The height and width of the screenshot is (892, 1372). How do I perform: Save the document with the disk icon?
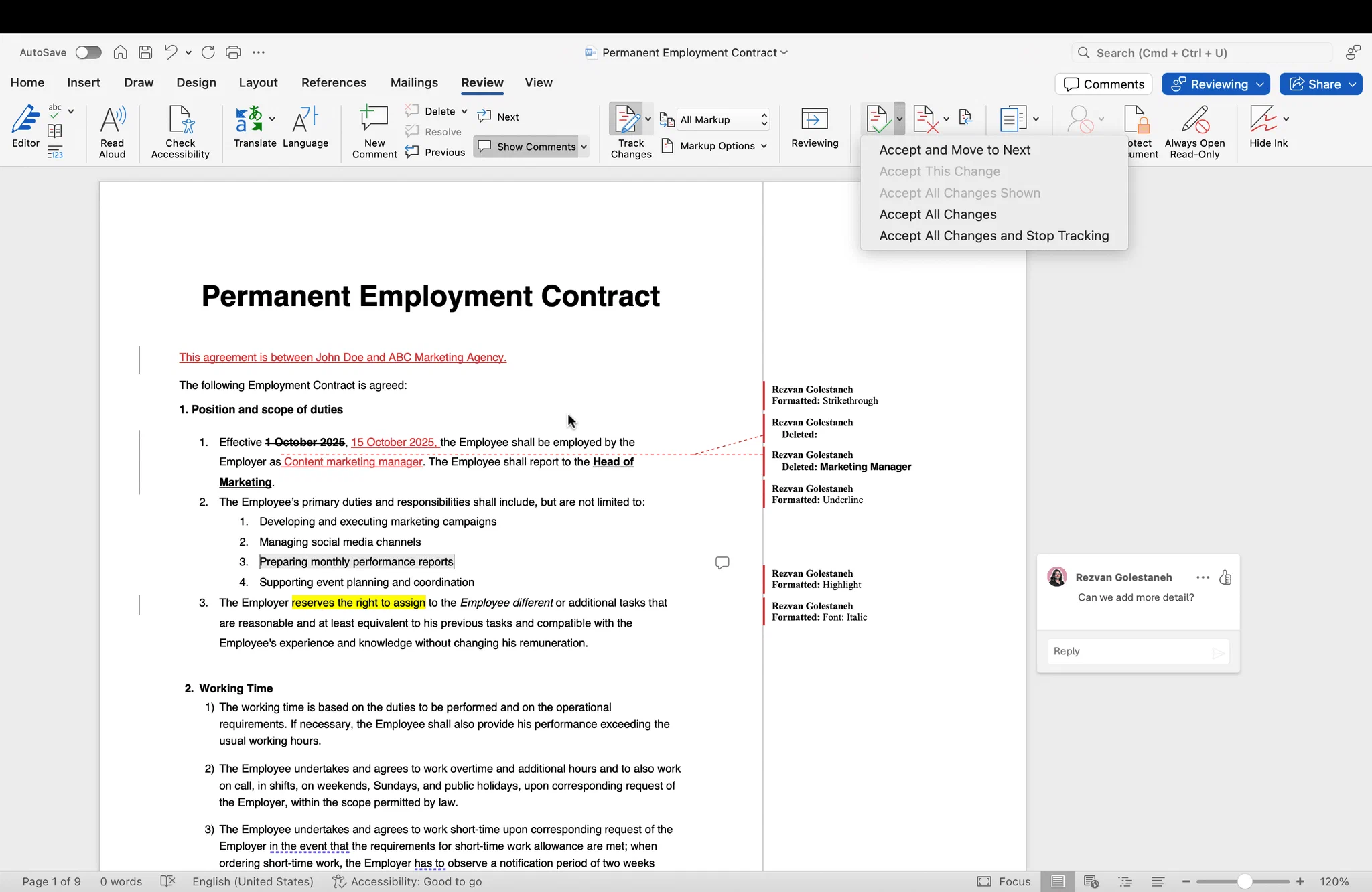click(145, 52)
